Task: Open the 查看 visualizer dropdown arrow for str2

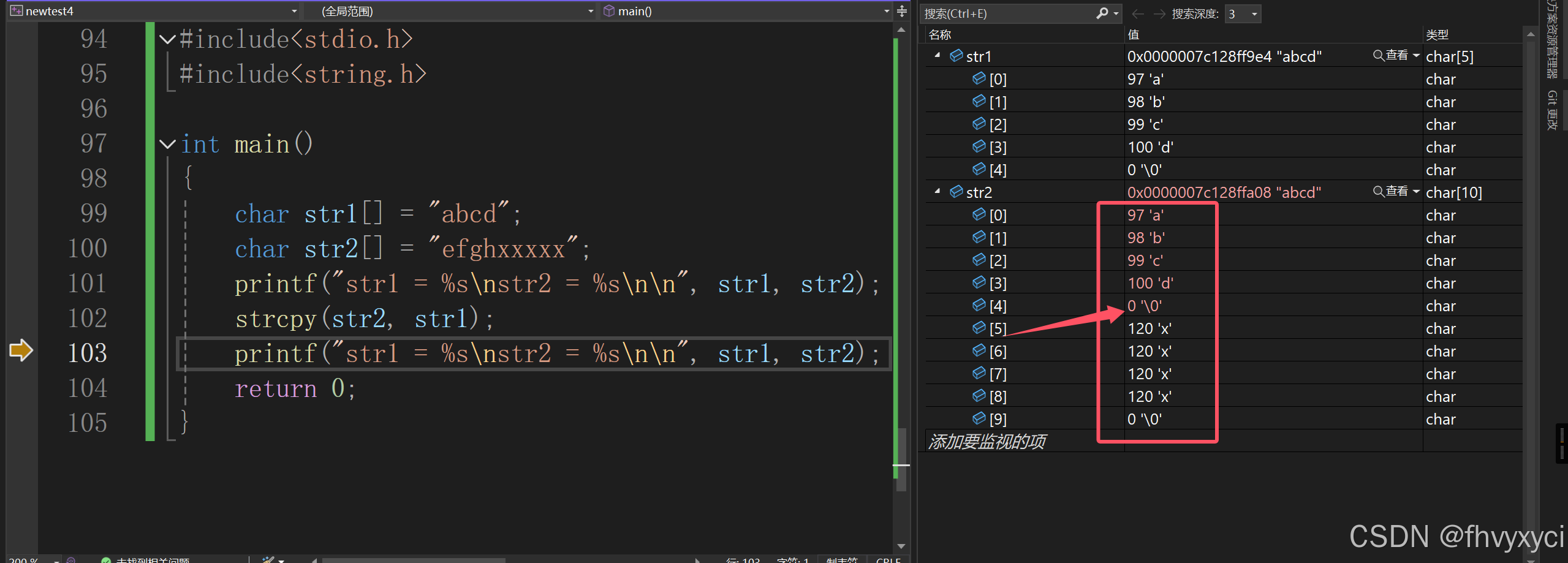Action: pyautogui.click(x=1415, y=192)
